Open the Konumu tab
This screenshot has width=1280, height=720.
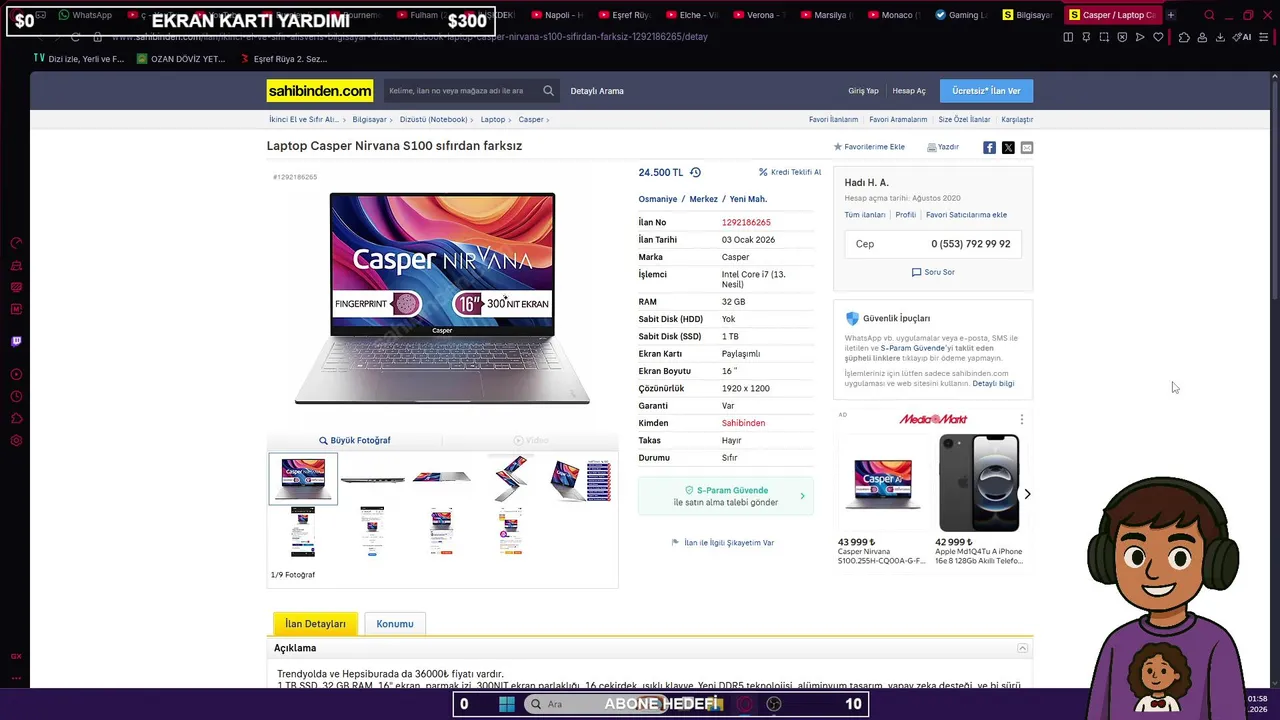click(x=395, y=623)
